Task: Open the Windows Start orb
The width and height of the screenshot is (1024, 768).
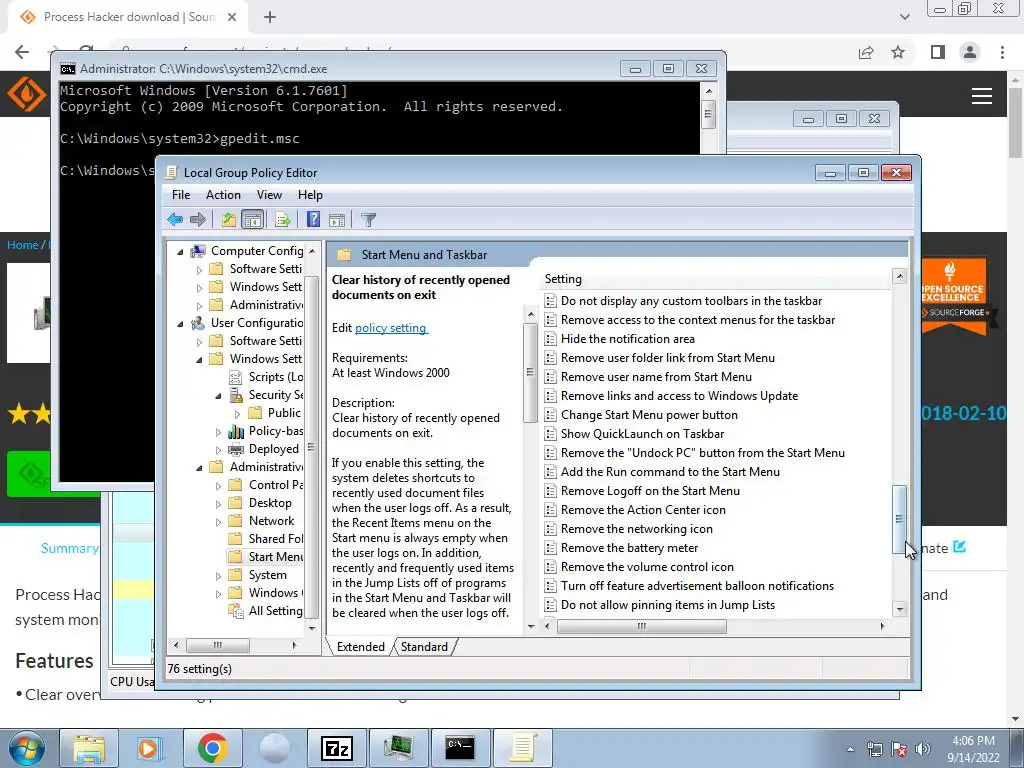Action: (x=27, y=748)
